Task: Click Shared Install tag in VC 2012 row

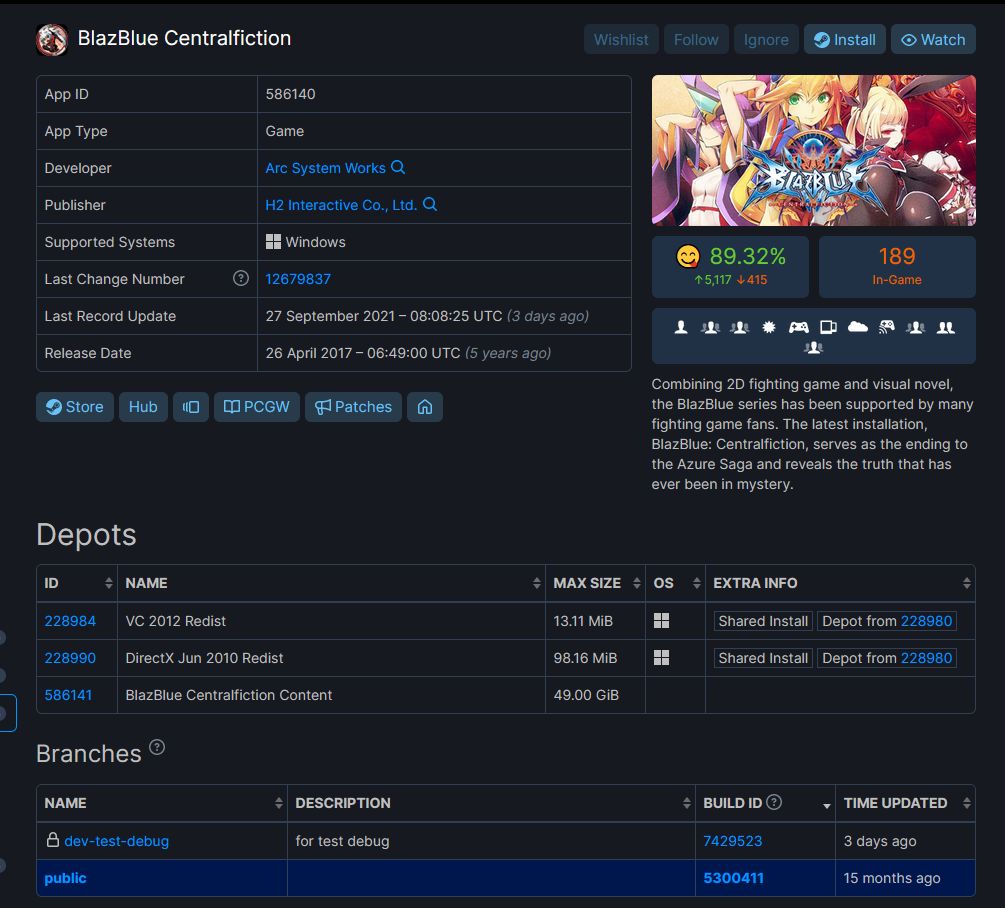Action: (x=763, y=621)
